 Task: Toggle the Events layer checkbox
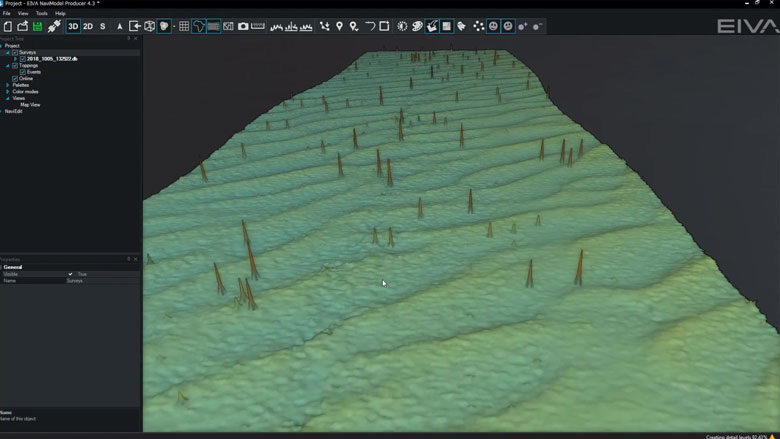[23, 72]
